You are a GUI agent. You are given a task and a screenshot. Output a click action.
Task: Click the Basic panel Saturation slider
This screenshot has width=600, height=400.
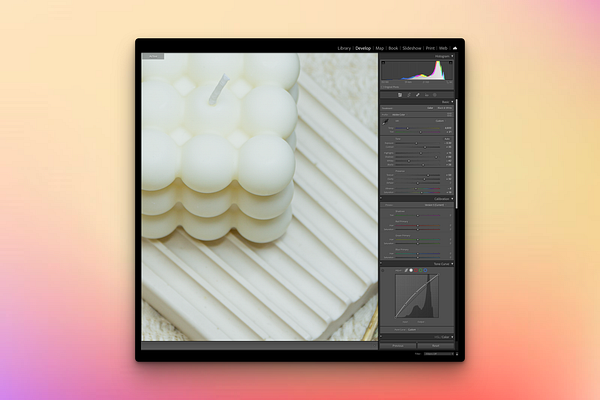coord(417,192)
